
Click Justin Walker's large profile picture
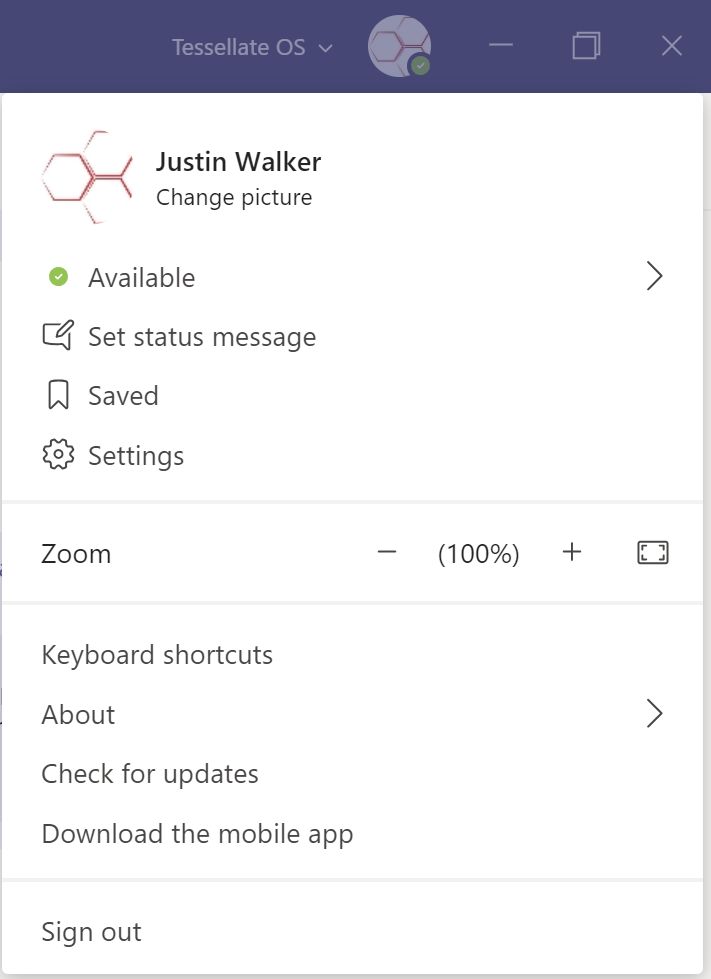(x=87, y=177)
